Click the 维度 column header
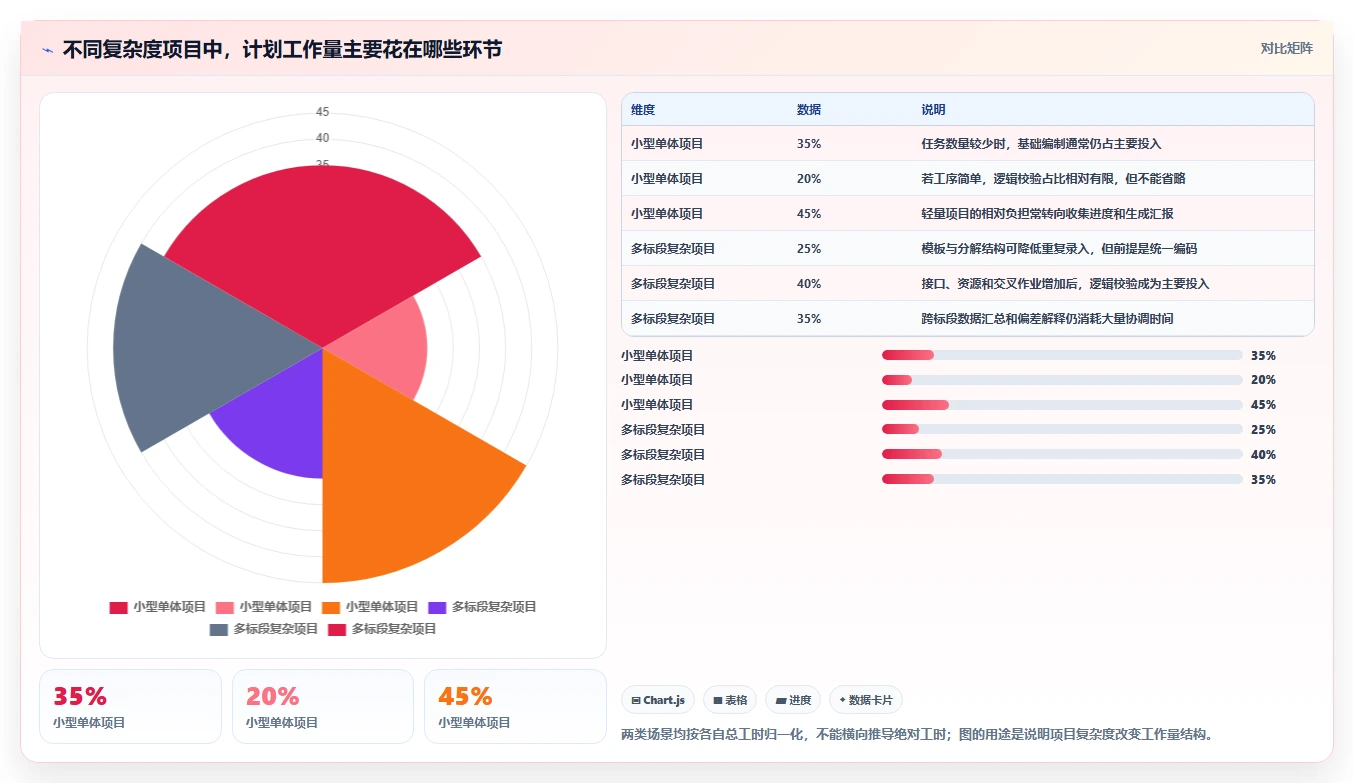 pyautogui.click(x=643, y=110)
